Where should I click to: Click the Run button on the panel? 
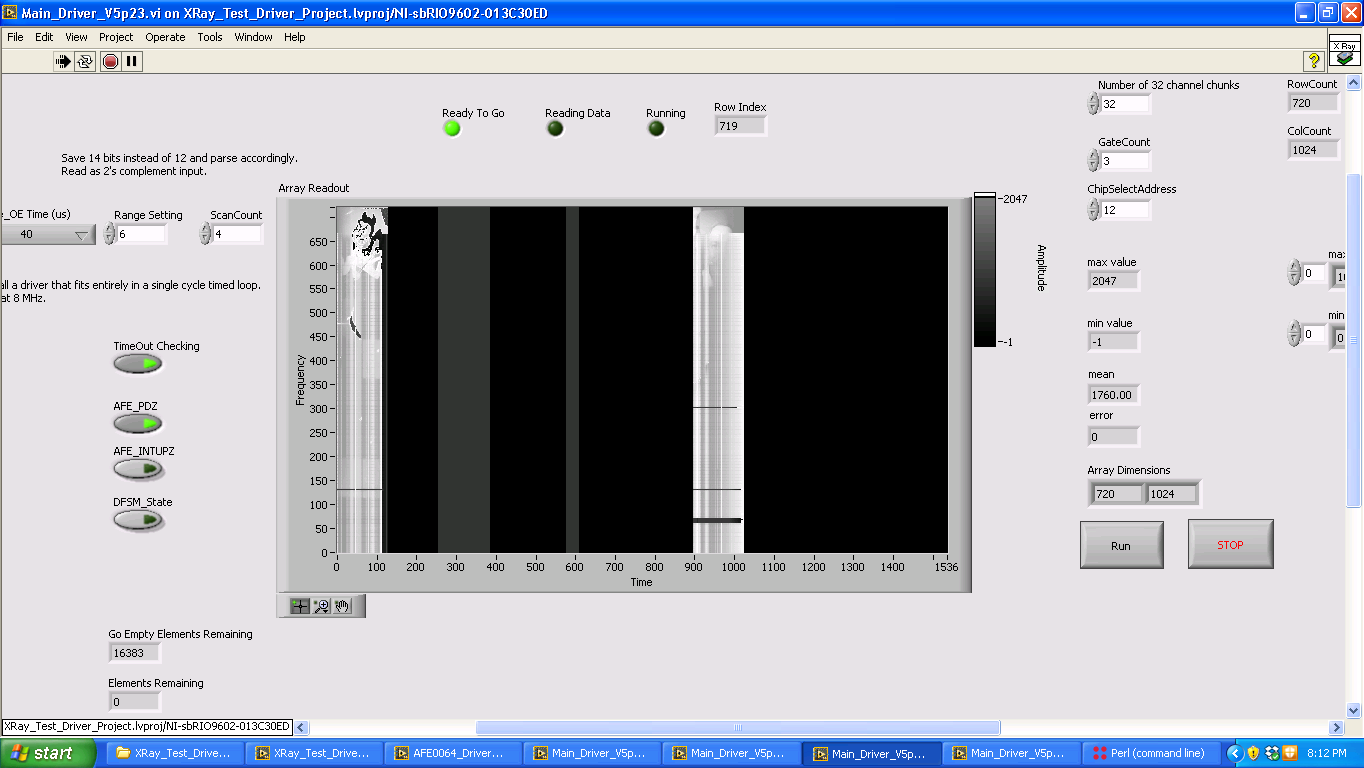pyautogui.click(x=1121, y=545)
